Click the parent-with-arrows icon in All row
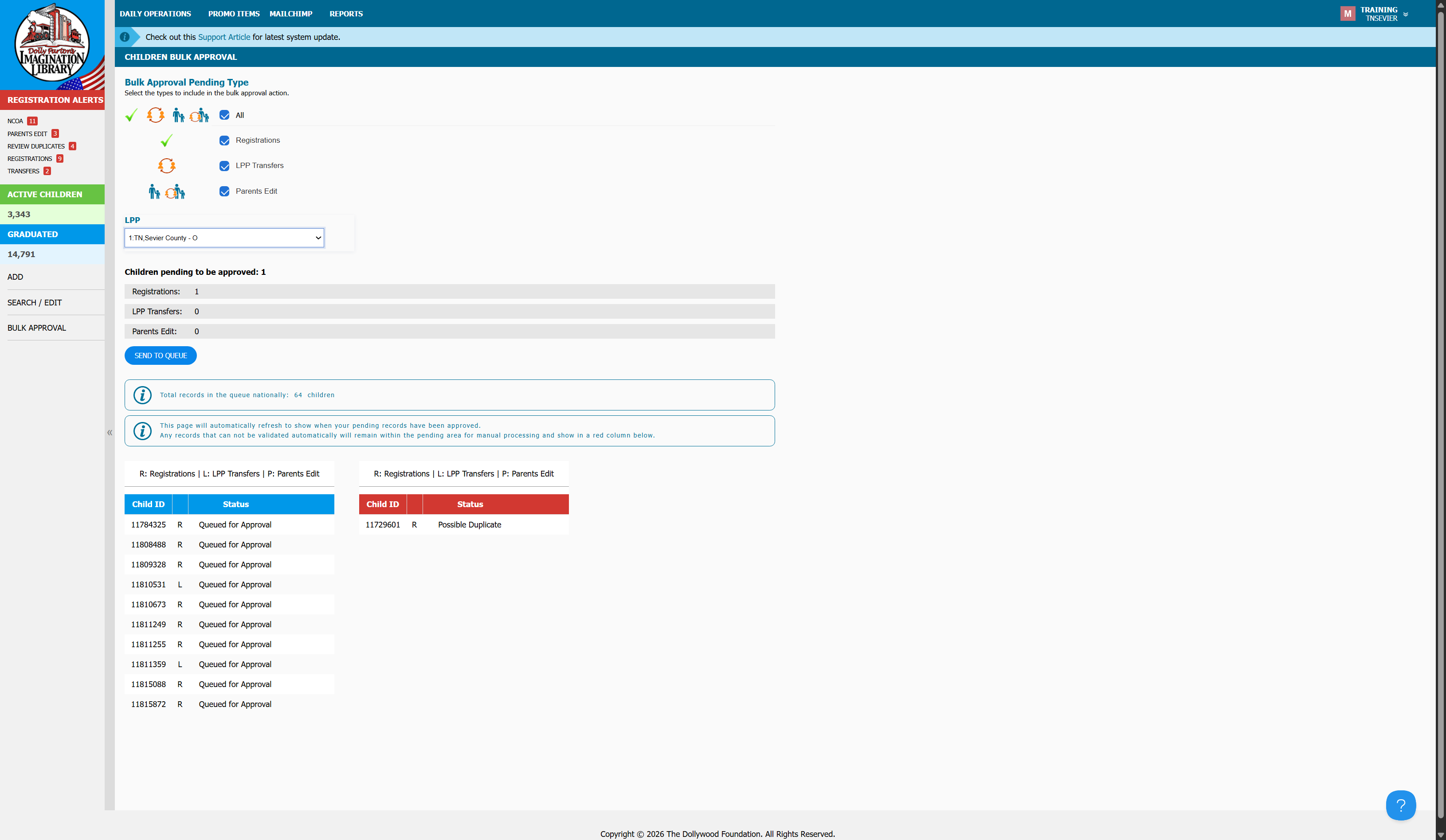The height and width of the screenshot is (840, 1446). tap(199, 115)
